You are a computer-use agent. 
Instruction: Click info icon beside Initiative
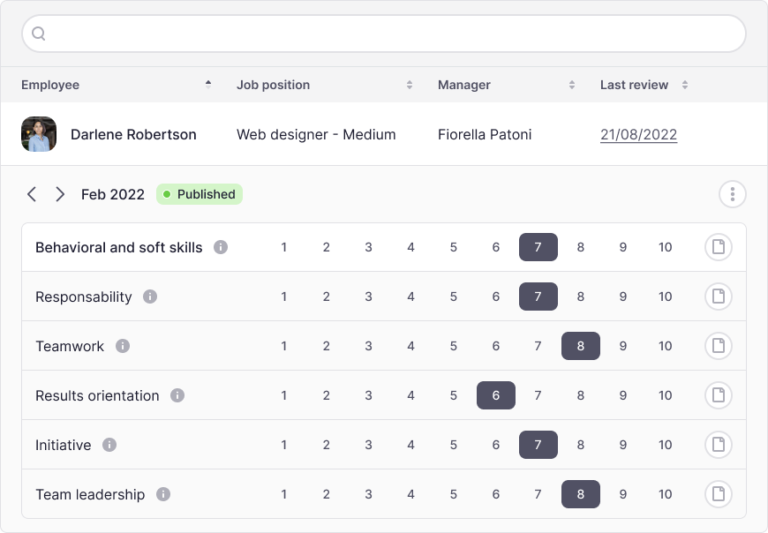[109, 445]
